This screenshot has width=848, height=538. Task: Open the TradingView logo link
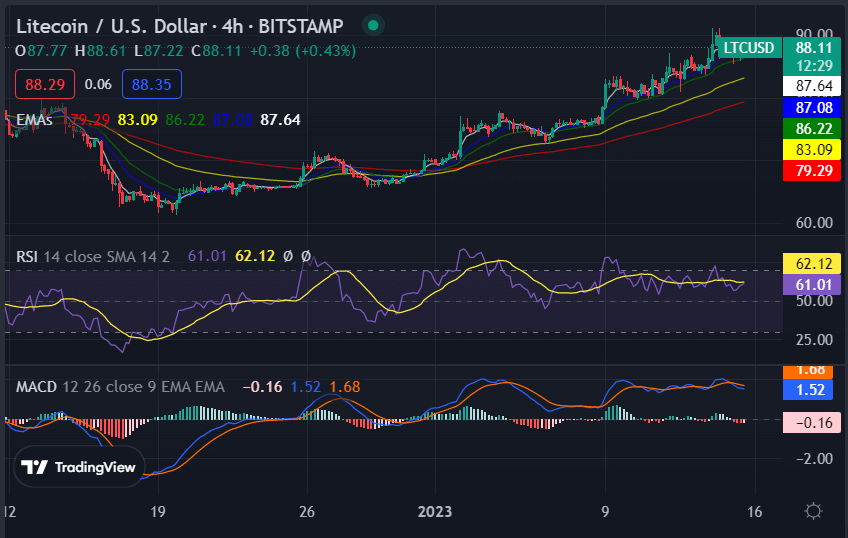coord(79,467)
